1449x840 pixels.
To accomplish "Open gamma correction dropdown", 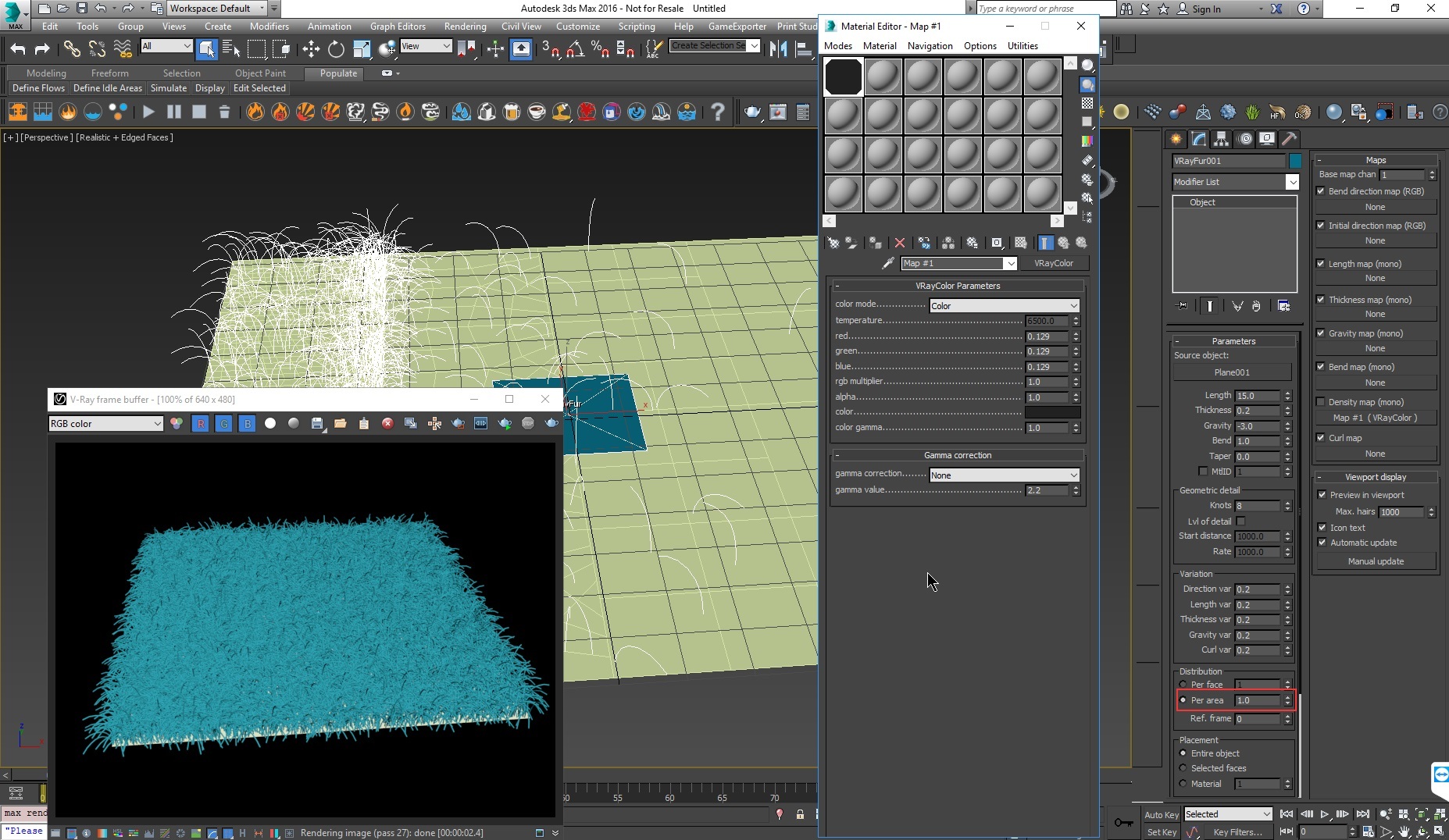I will point(1004,475).
